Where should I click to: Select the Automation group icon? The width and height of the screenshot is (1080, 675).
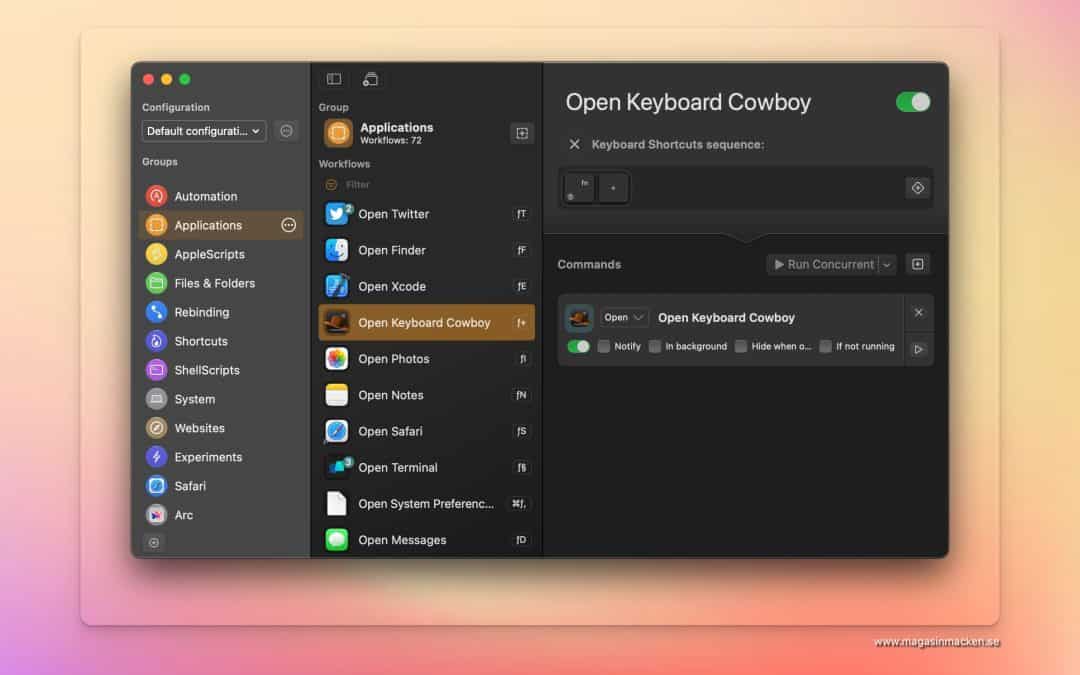[x=156, y=196]
